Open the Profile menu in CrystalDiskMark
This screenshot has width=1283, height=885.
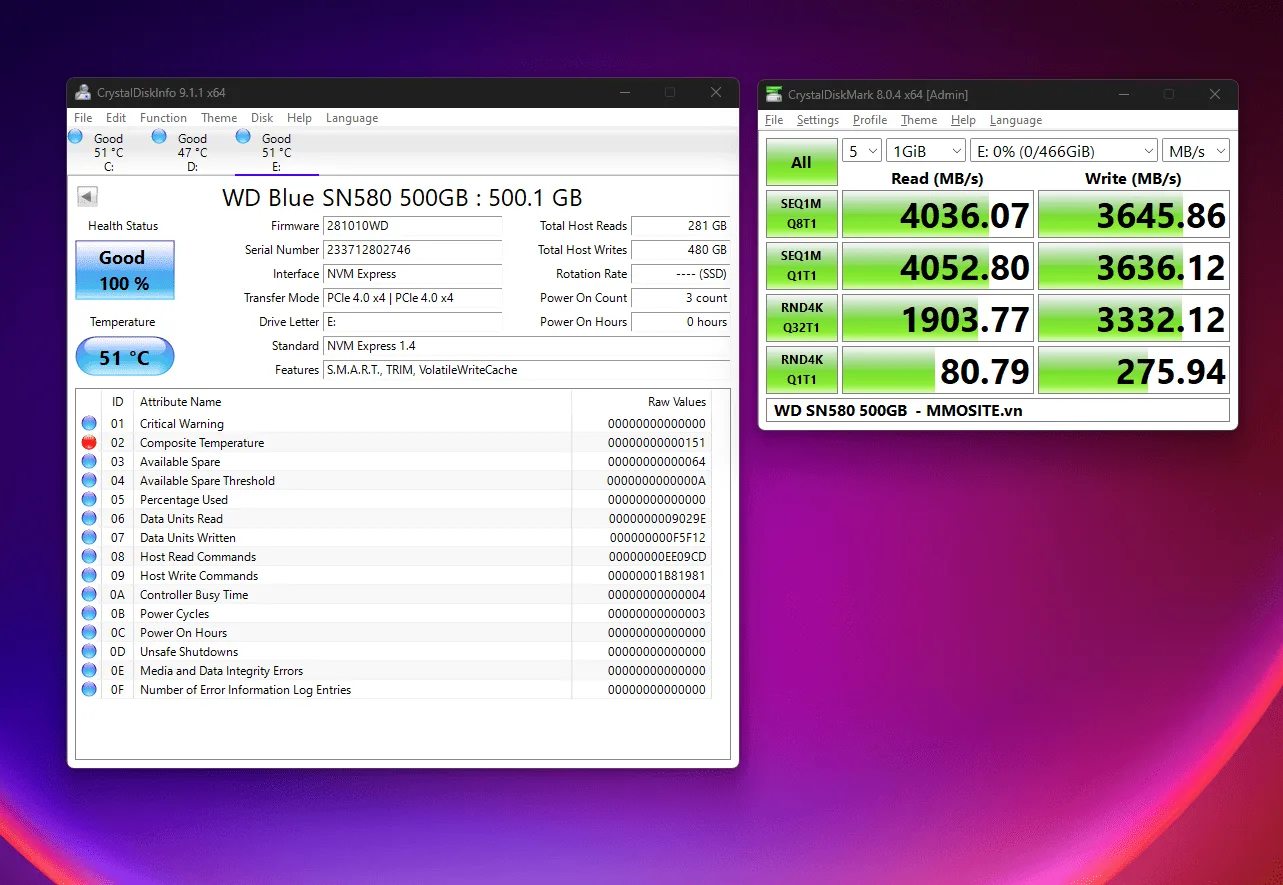[869, 120]
